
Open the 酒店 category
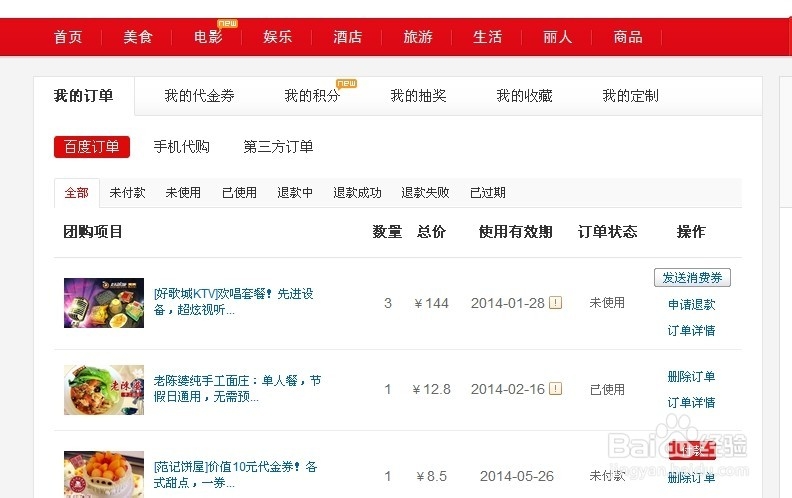point(348,37)
